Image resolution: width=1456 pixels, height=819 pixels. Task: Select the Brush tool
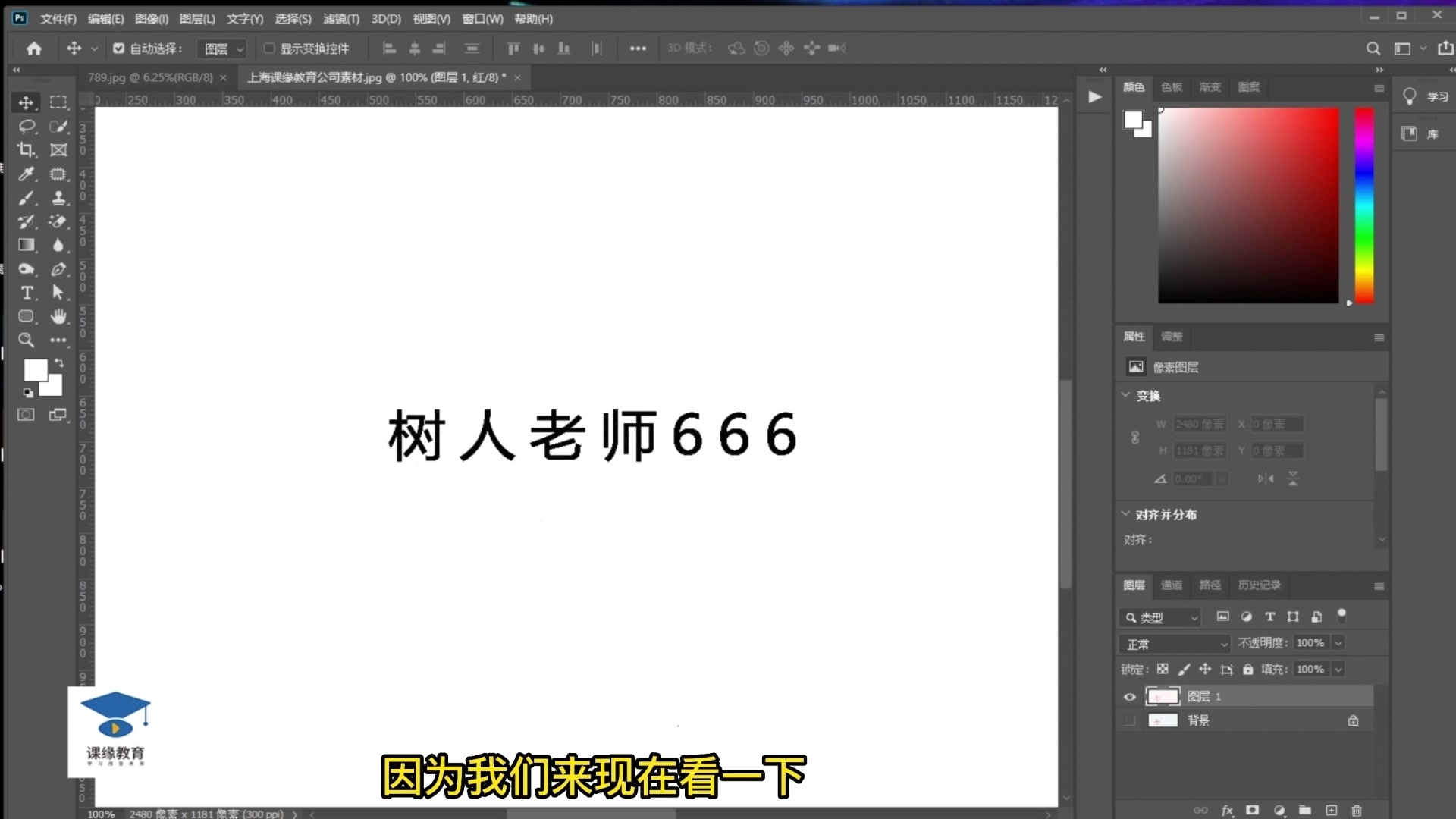point(27,198)
